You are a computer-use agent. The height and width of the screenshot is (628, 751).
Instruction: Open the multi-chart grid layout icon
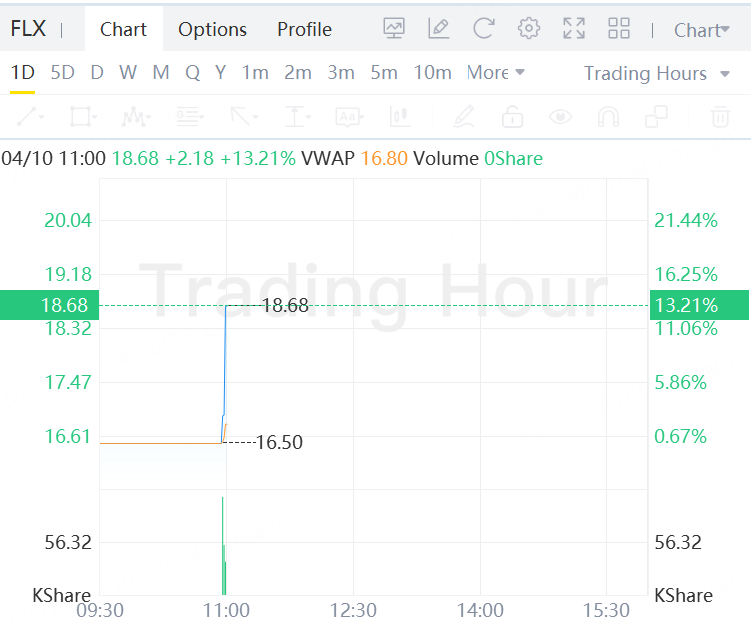619,28
